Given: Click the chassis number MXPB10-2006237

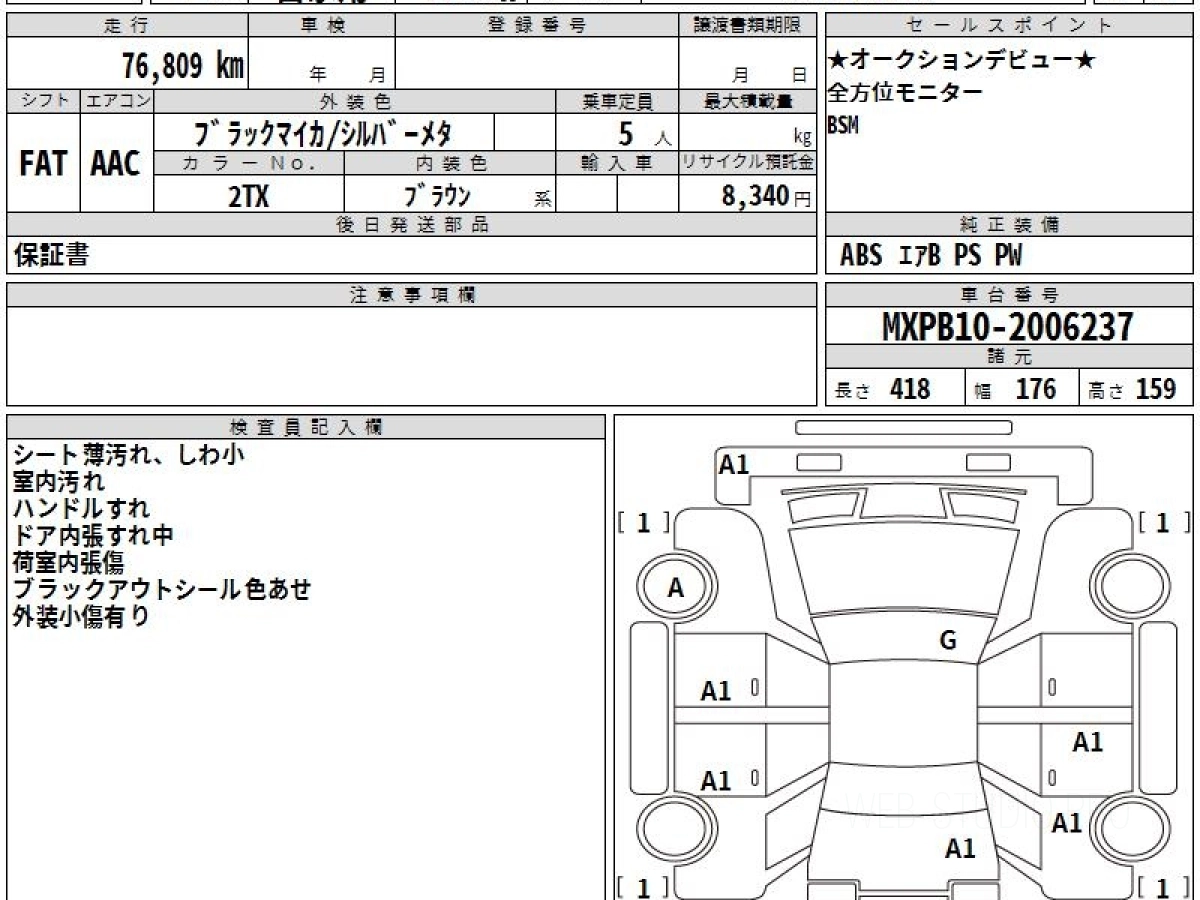Looking at the screenshot, I should tap(1008, 326).
